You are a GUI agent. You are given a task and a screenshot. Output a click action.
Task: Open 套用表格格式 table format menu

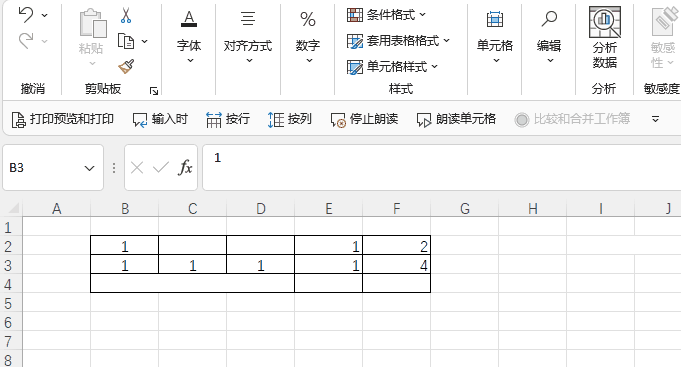point(398,41)
